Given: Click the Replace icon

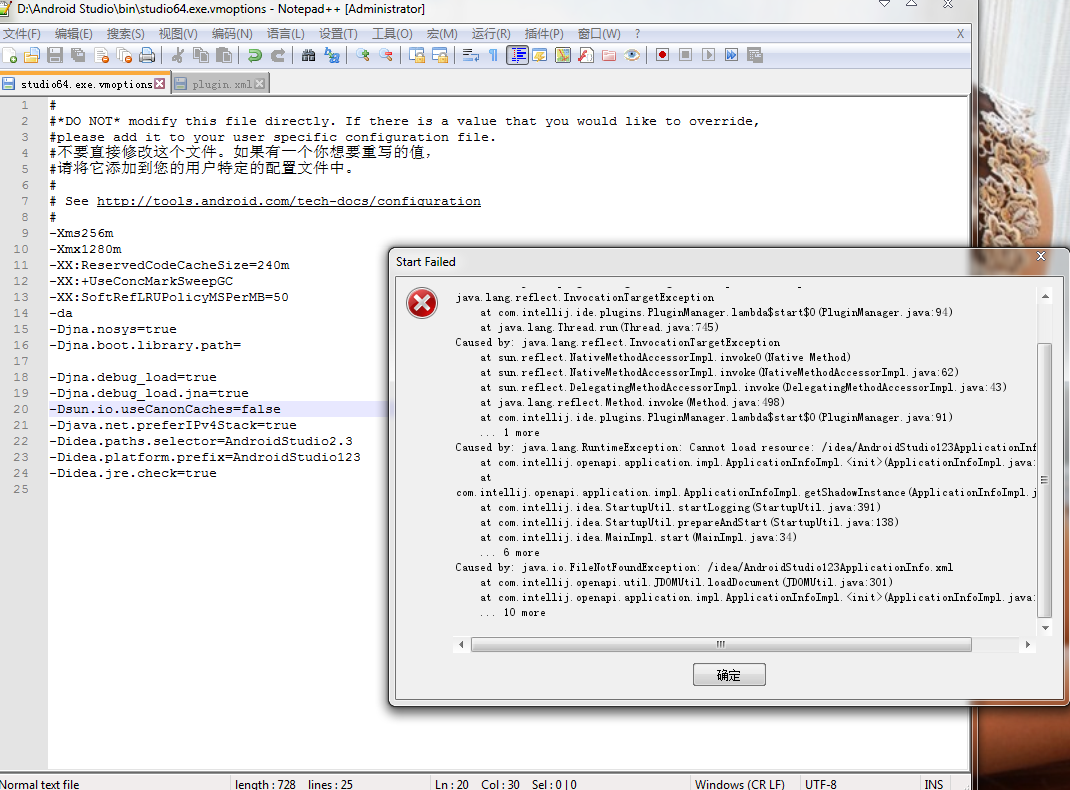Looking at the screenshot, I should [x=332, y=55].
